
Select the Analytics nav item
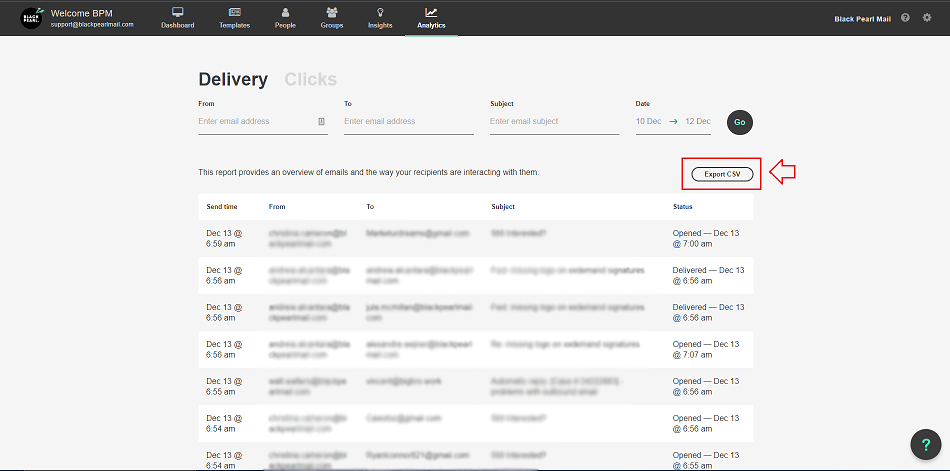click(431, 18)
